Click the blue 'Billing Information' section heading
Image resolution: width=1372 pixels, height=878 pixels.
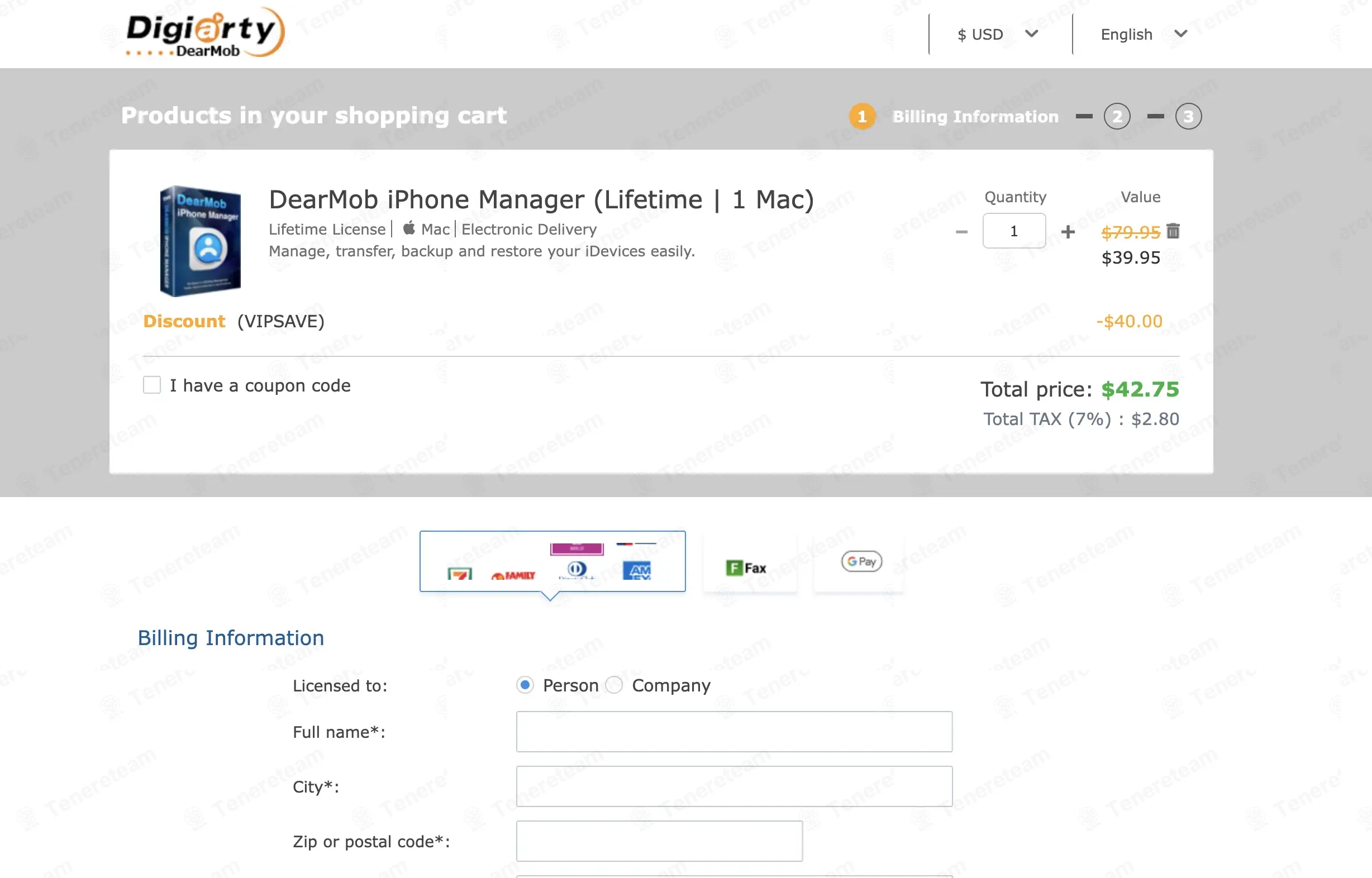pyautogui.click(x=231, y=638)
